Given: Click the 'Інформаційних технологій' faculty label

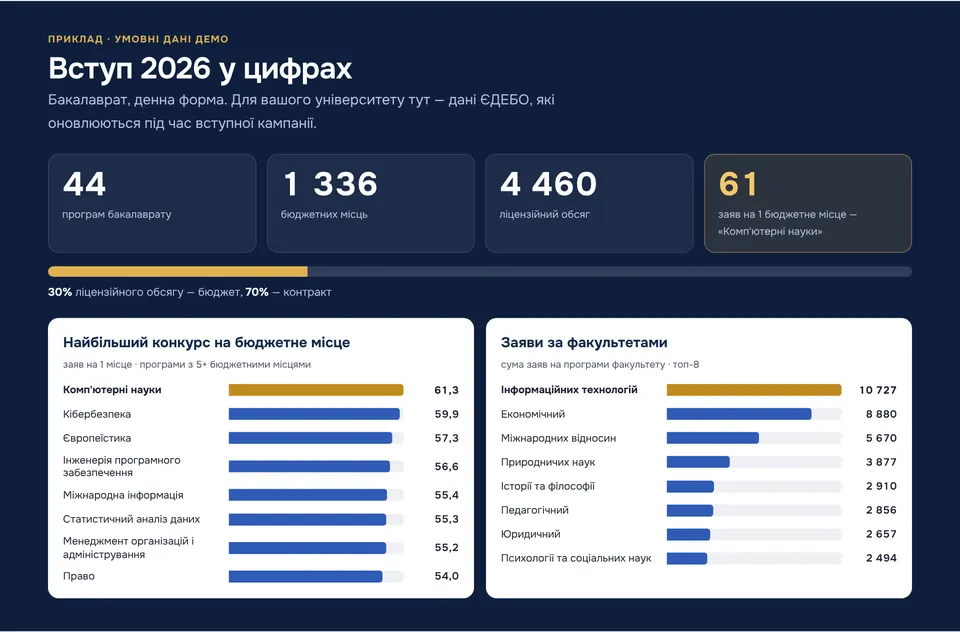Looking at the screenshot, I should tap(569, 389).
